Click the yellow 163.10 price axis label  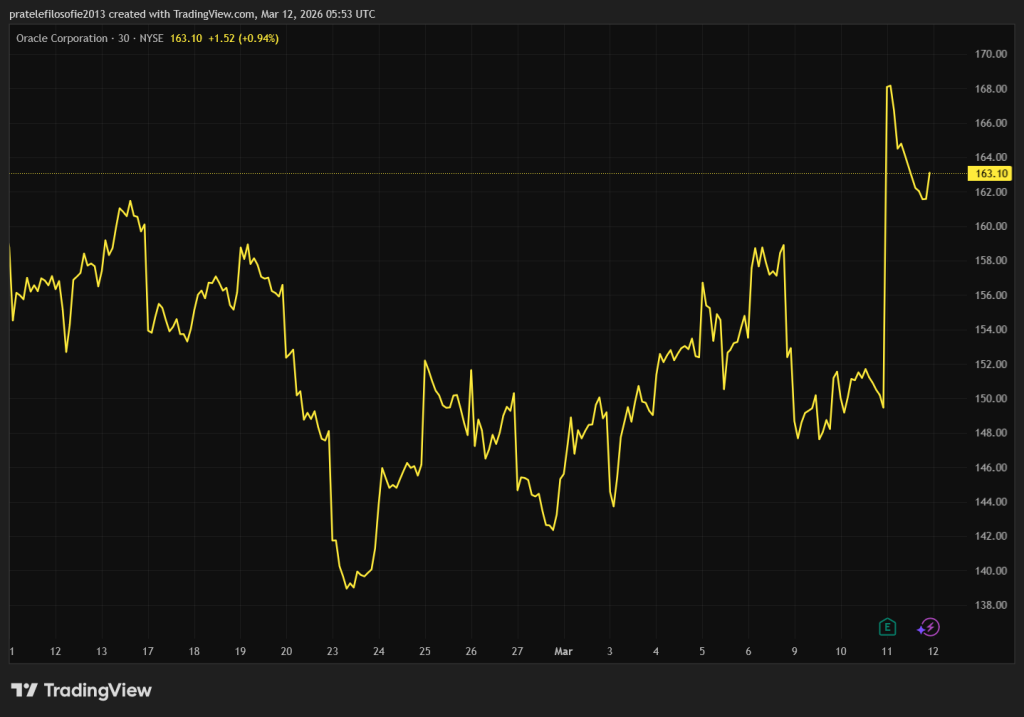(x=990, y=173)
